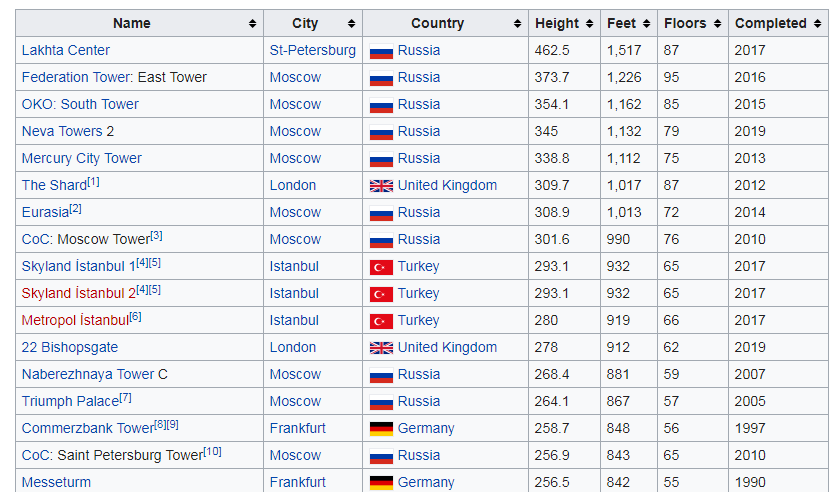Sort table by Floors column arrows

click(717, 23)
